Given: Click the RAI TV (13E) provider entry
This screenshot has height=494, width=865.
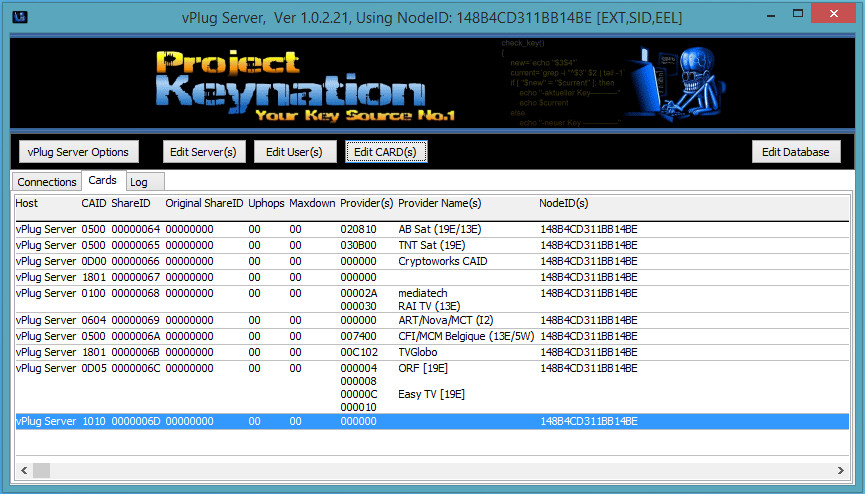Looking at the screenshot, I should click(x=429, y=306).
